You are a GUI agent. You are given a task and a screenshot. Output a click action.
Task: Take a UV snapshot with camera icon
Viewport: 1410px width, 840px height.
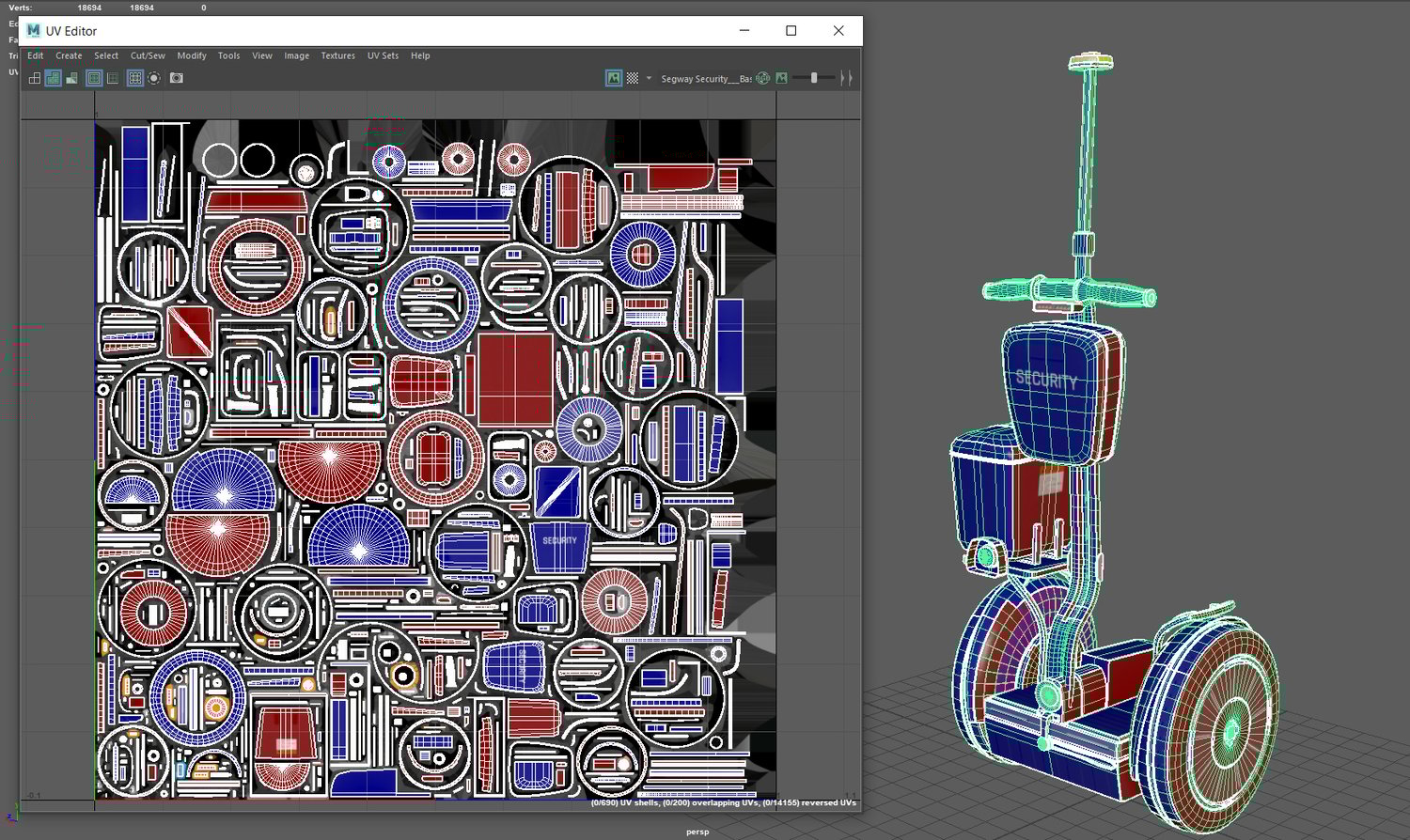[x=177, y=79]
